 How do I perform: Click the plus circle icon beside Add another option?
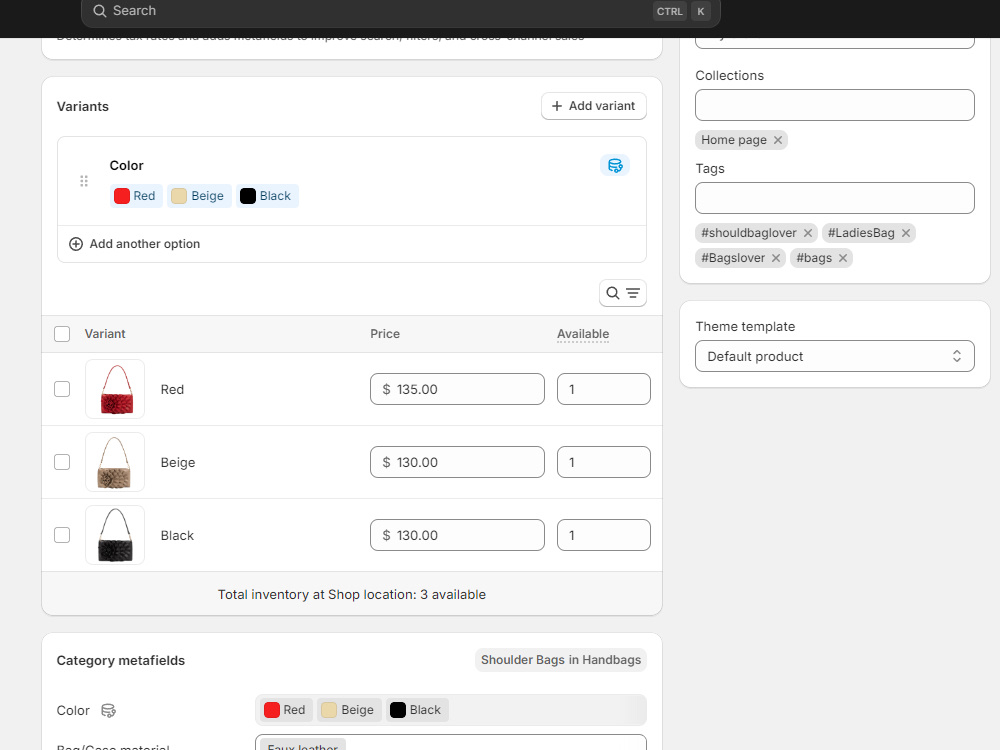pos(76,244)
